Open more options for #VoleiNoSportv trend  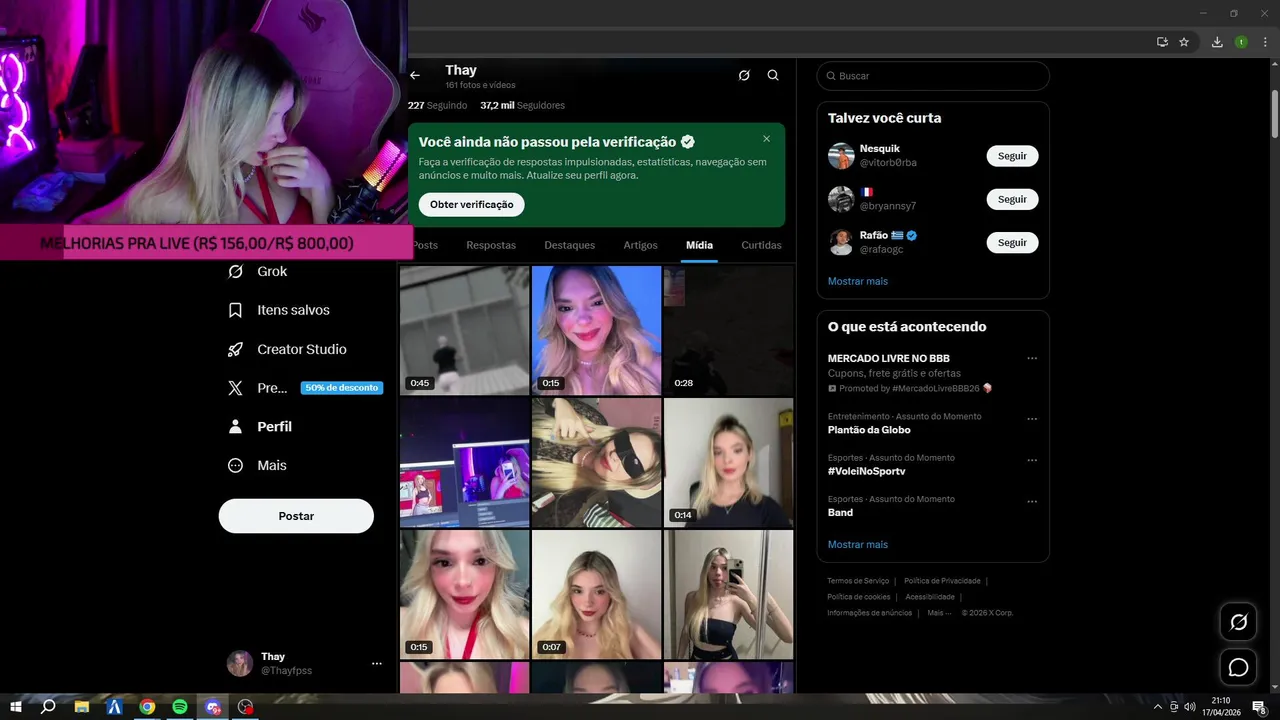[x=1032, y=461]
